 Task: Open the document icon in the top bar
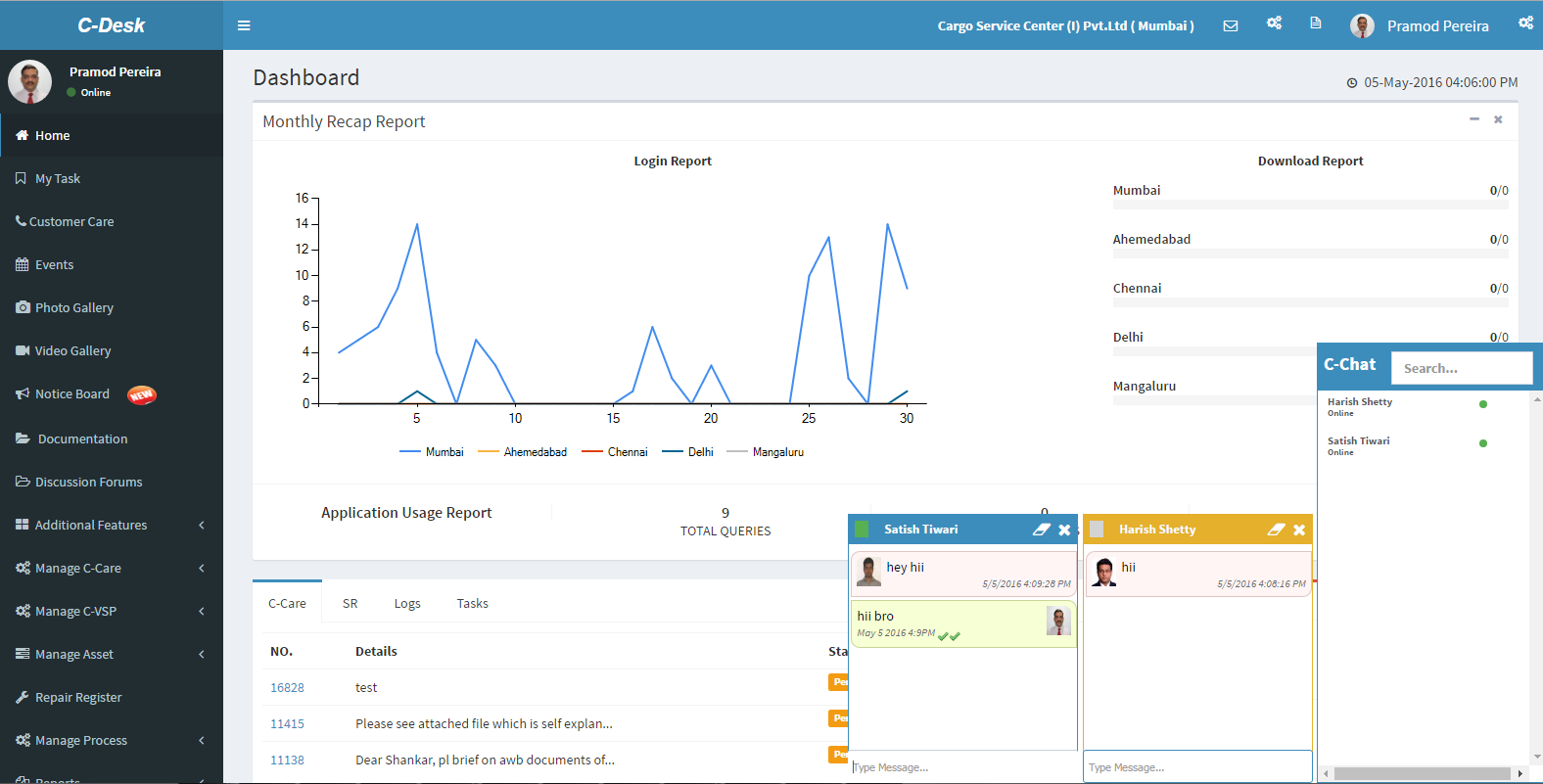tap(1316, 23)
